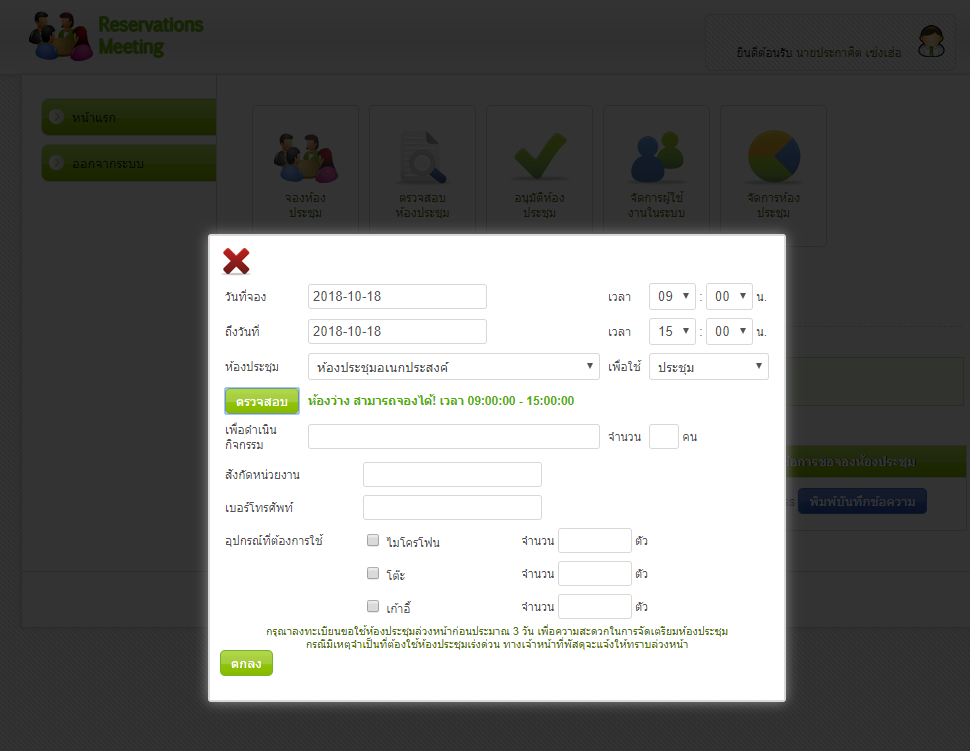Screen dimensions: 970x751
Task: Open end minute dropdown beside 15
Action: point(729,332)
